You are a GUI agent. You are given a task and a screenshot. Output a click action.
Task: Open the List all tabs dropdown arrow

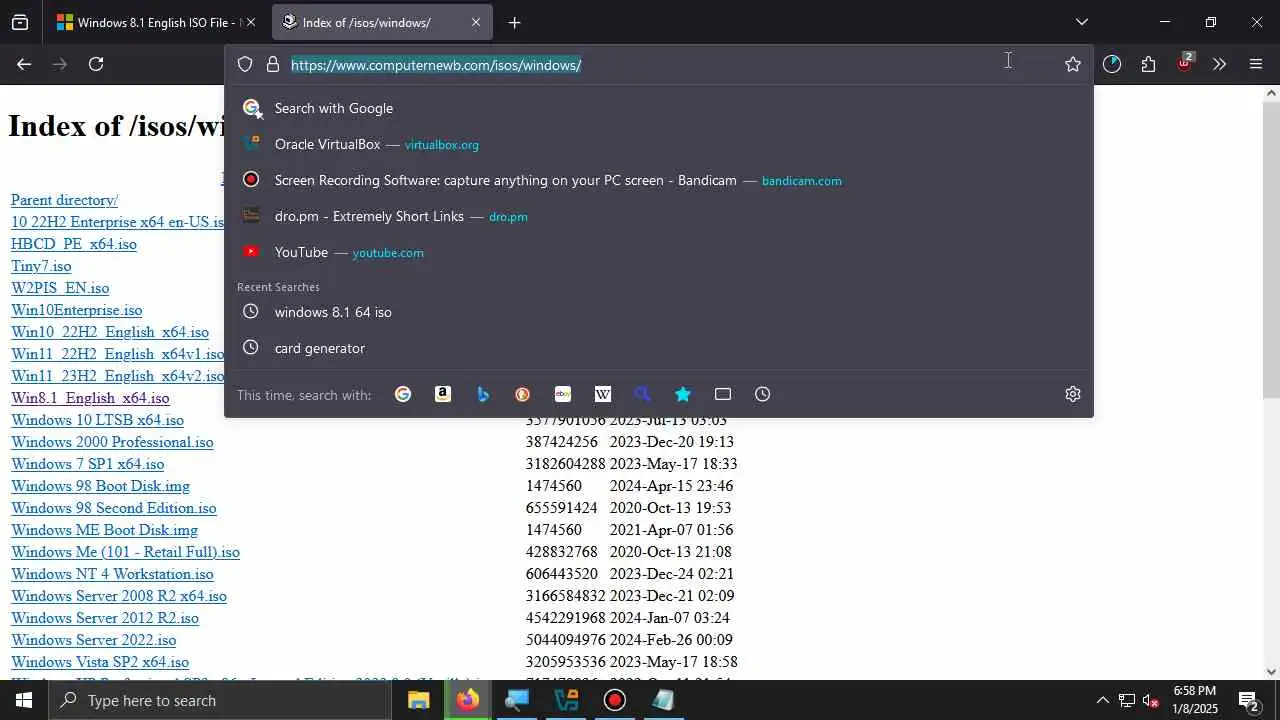tap(1081, 22)
